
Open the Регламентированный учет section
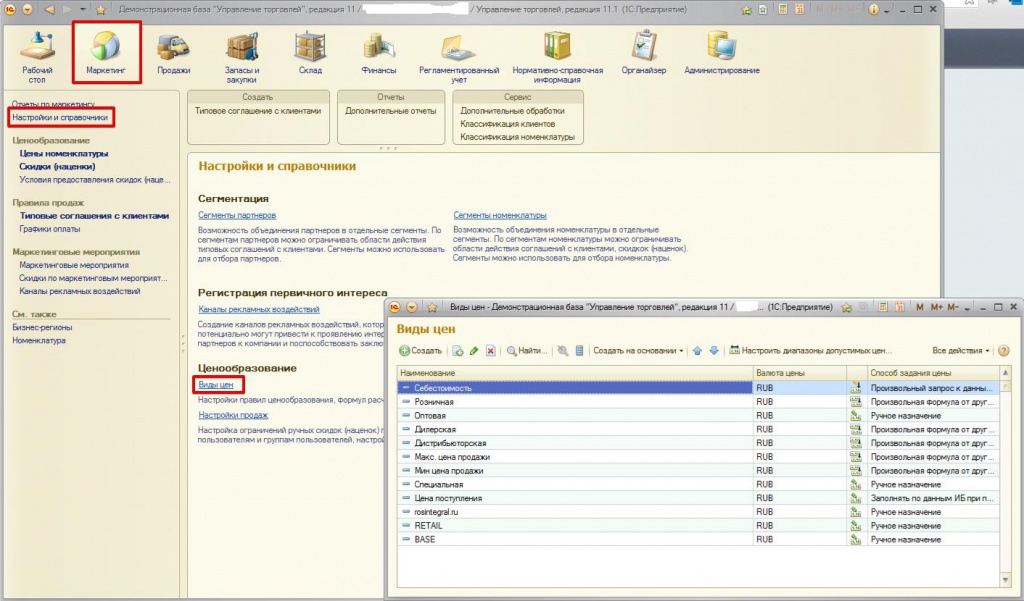pos(459,57)
